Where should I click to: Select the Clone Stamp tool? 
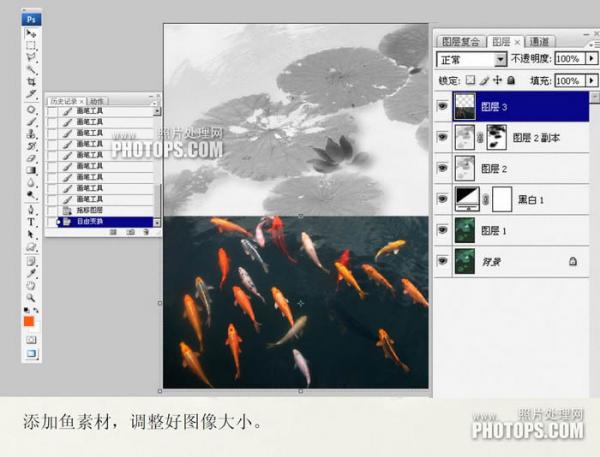(31, 134)
